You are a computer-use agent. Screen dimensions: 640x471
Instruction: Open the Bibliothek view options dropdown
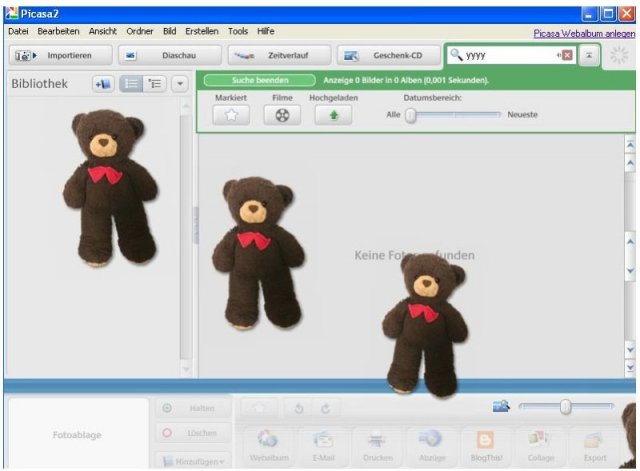coord(180,84)
